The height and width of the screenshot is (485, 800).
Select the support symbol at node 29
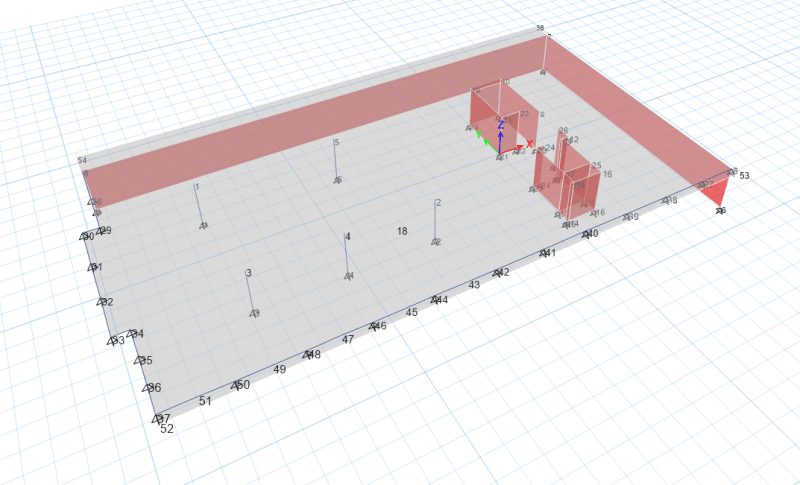100,231
